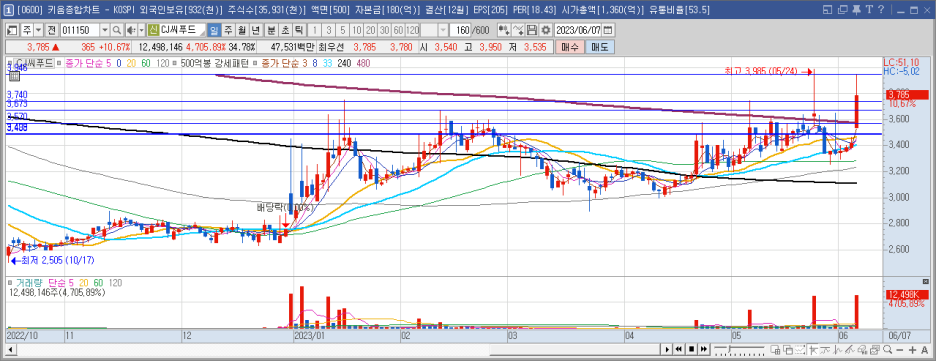This screenshot has width=936, height=361.
Task: Click the stock code input 011150
Action: point(81,30)
